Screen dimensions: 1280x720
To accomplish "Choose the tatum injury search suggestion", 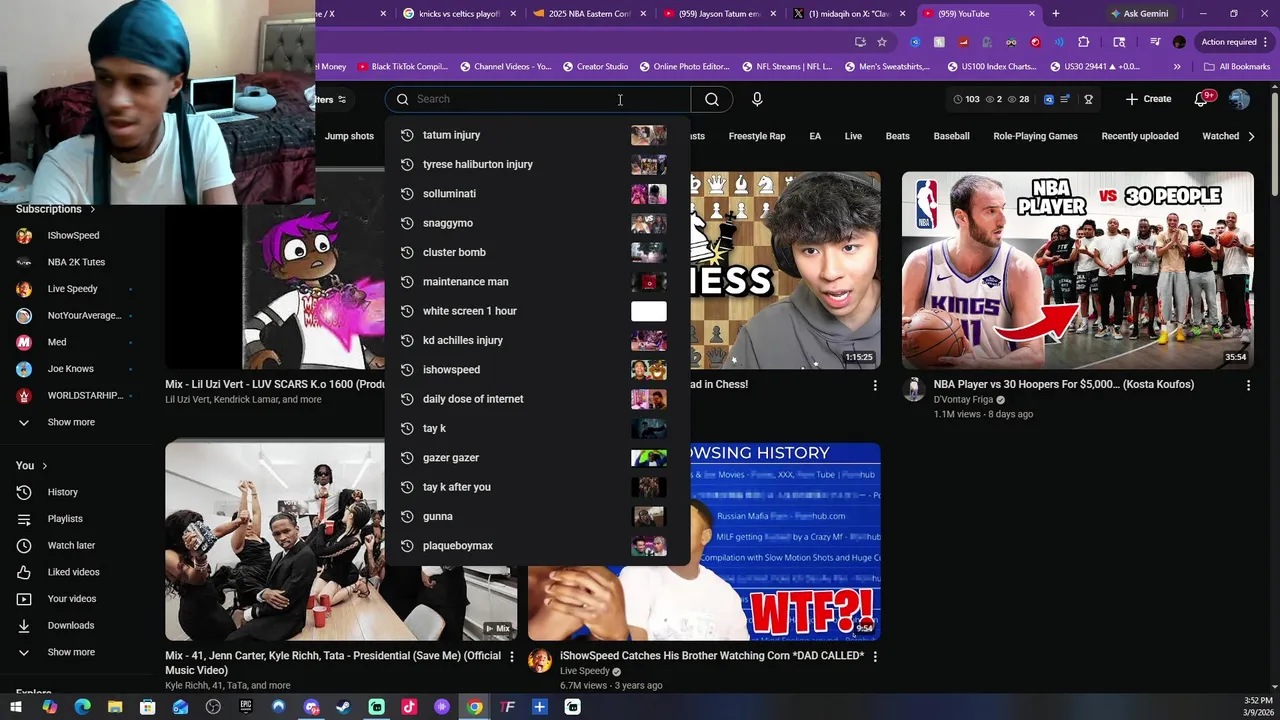I will point(538,135).
